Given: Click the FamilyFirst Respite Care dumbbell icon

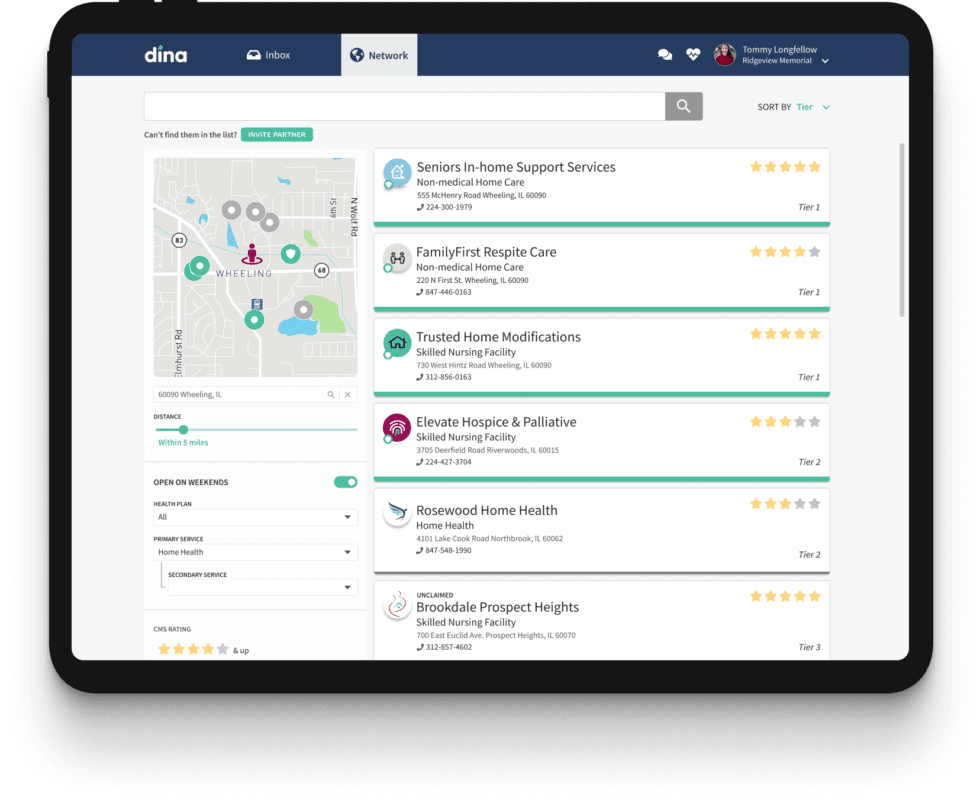Looking at the screenshot, I should 396,258.
